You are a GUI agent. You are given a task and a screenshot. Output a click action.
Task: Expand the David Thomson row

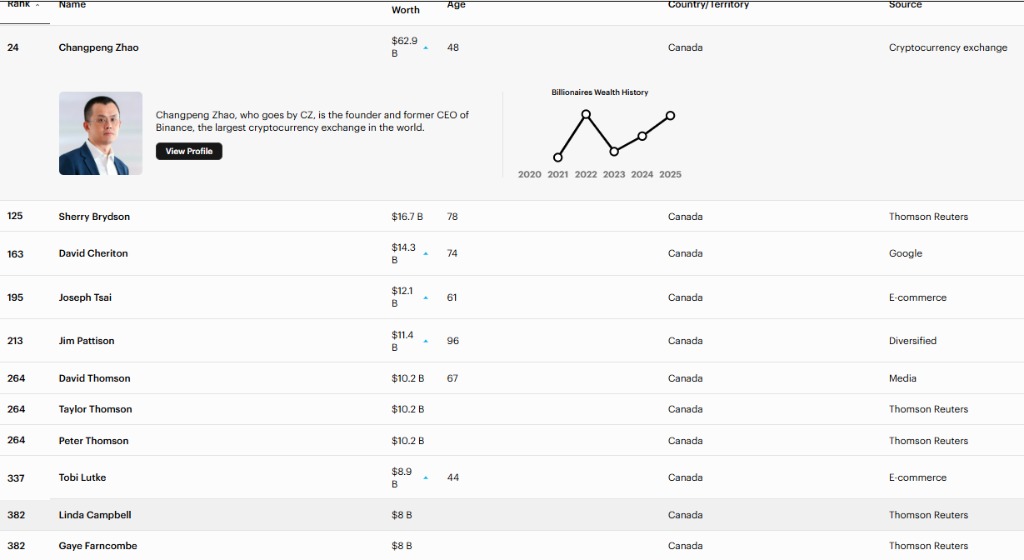click(x=512, y=378)
